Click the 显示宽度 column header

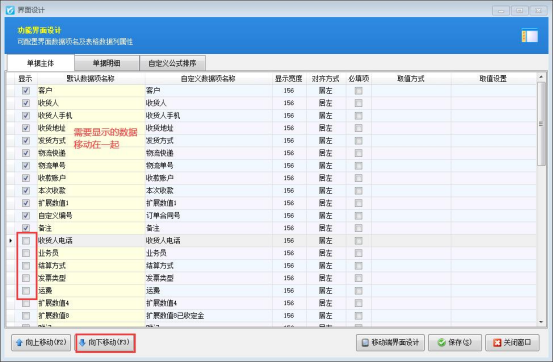289,78
